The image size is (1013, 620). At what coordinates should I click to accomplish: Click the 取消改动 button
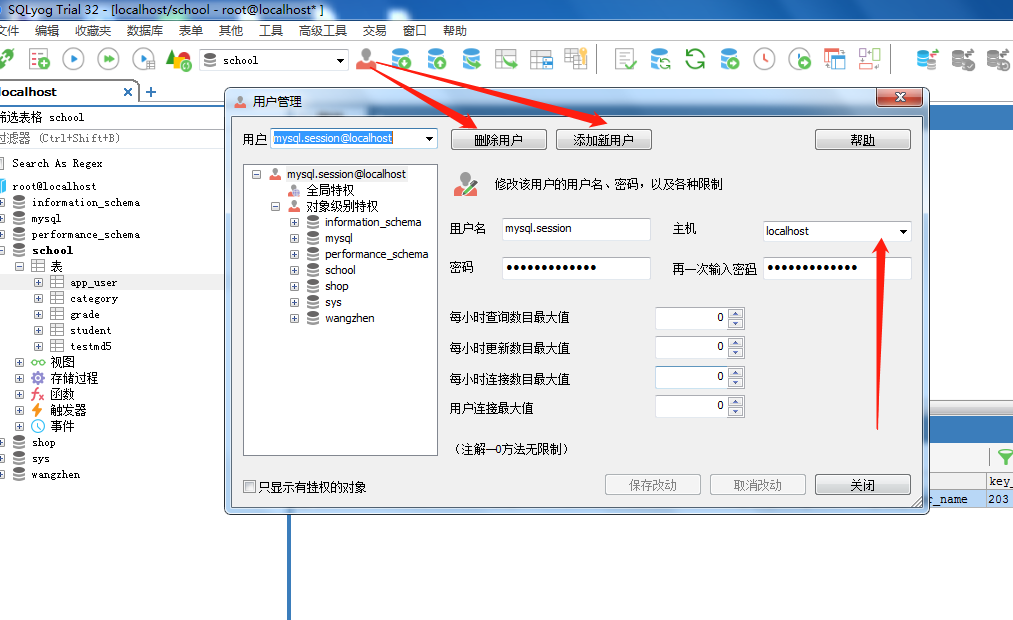(757, 484)
